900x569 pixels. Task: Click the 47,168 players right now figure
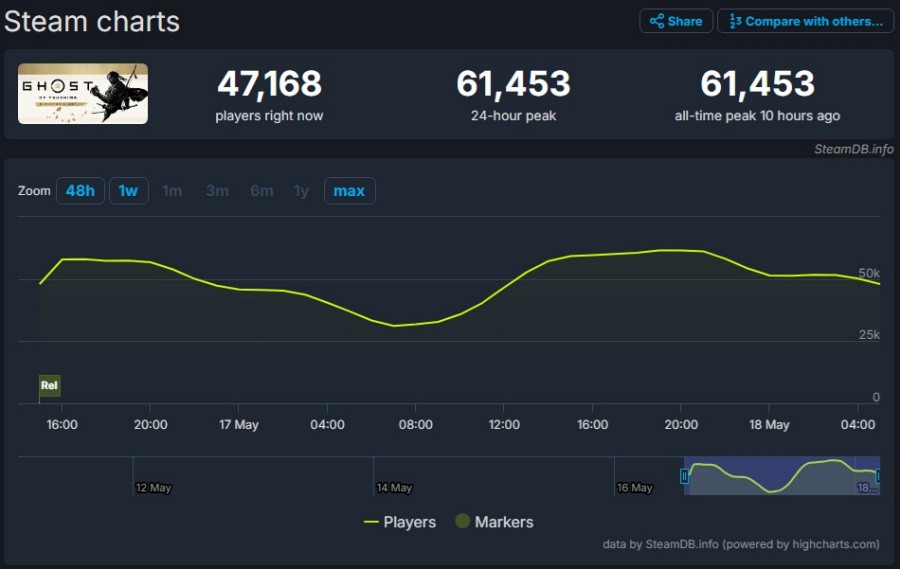269,84
